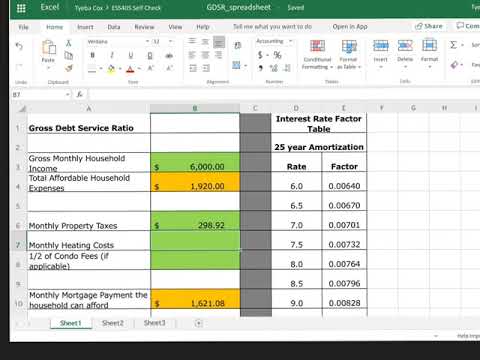The height and width of the screenshot is (360, 480).
Task: Toggle Wrap Text
Action: tap(238, 46)
